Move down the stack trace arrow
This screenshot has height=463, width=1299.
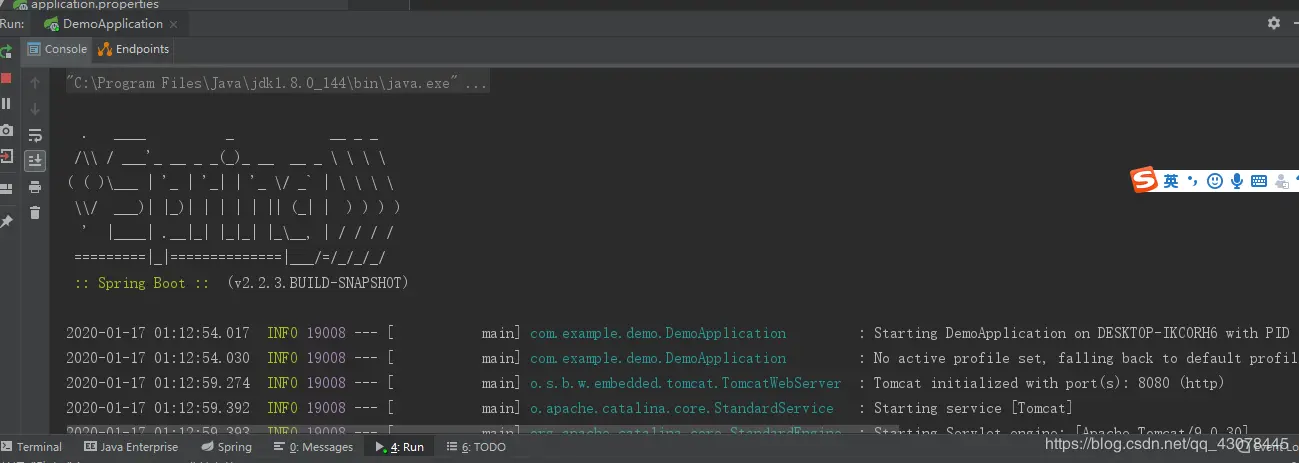pos(35,109)
